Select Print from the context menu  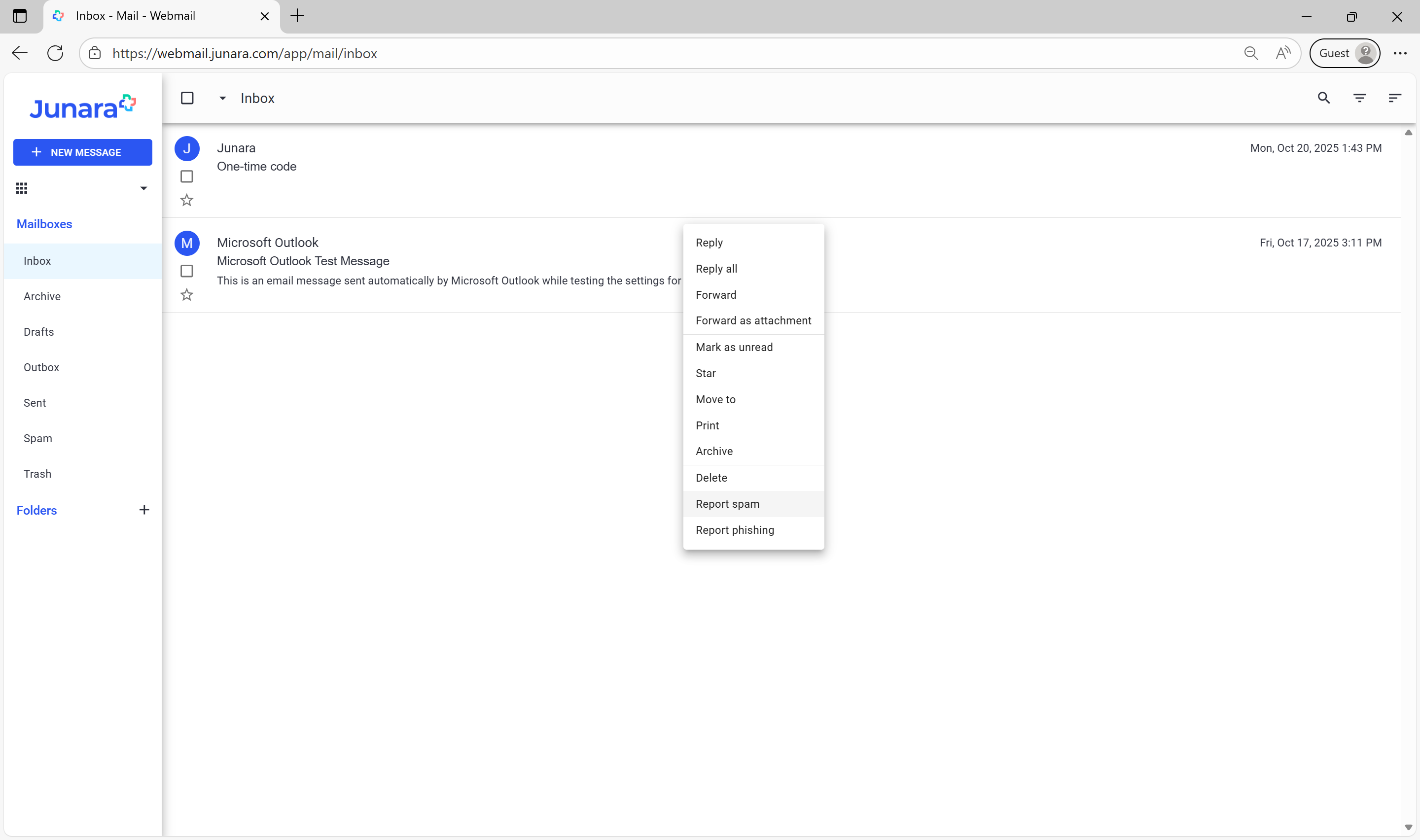753,425
